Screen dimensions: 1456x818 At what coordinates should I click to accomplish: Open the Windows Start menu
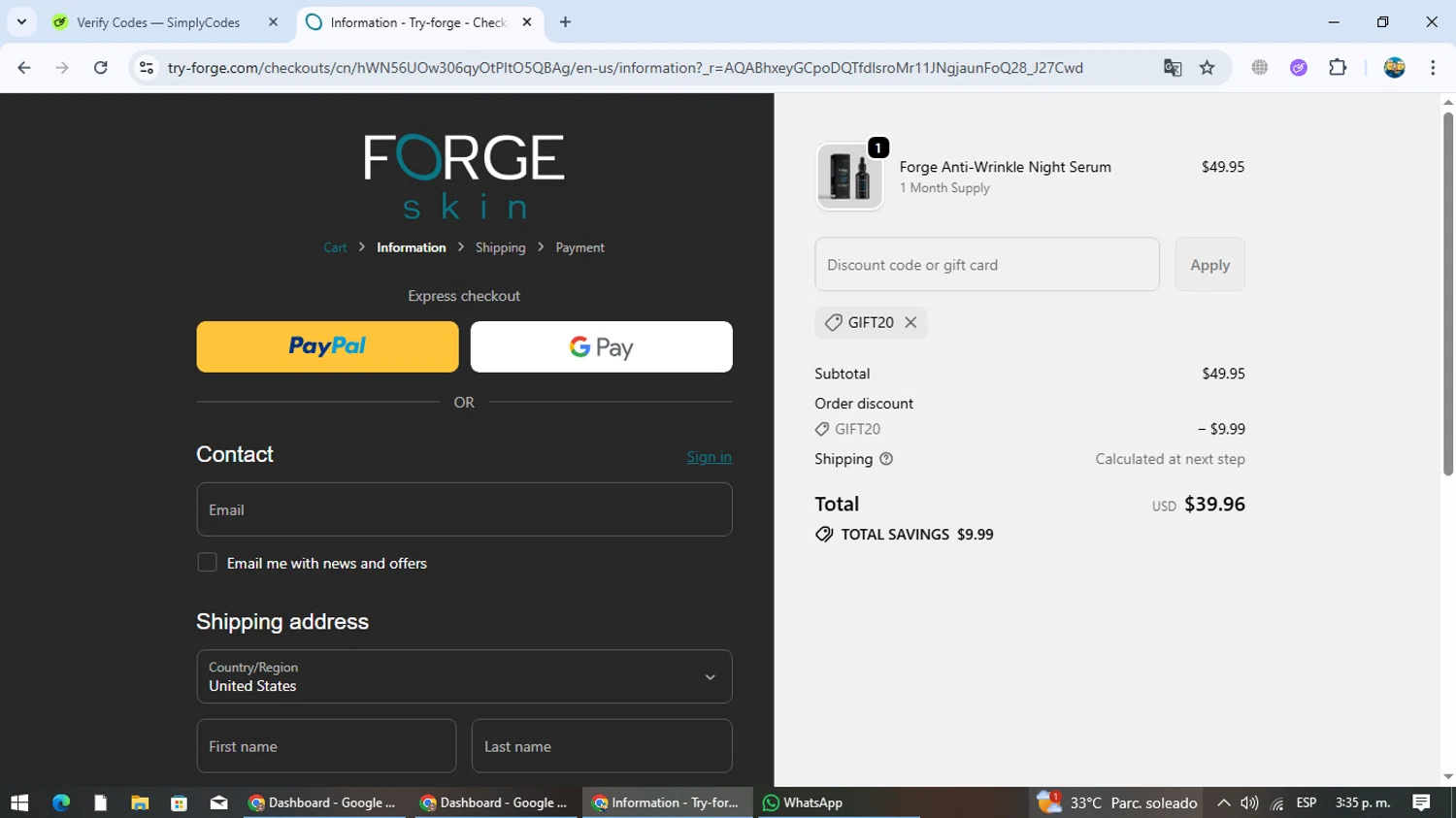point(19,802)
